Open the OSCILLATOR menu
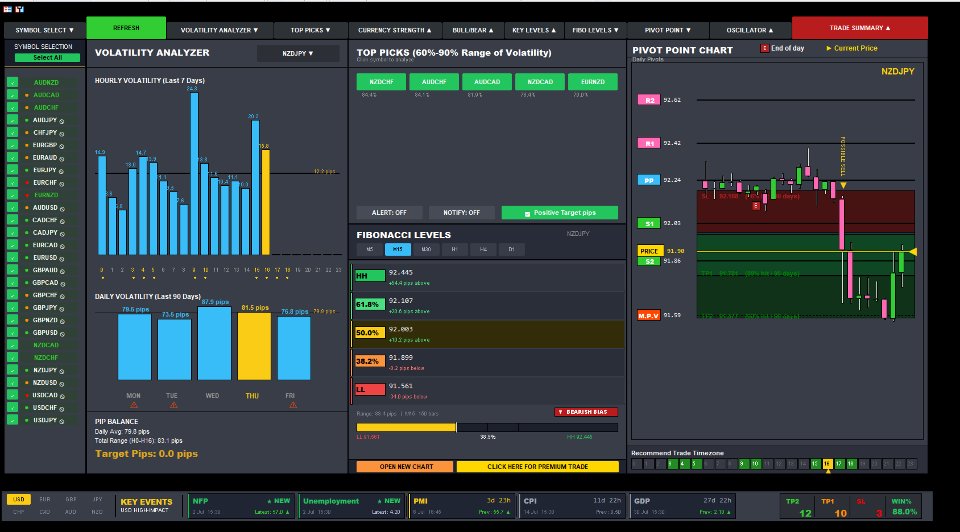The height and width of the screenshot is (532, 960). [x=749, y=30]
